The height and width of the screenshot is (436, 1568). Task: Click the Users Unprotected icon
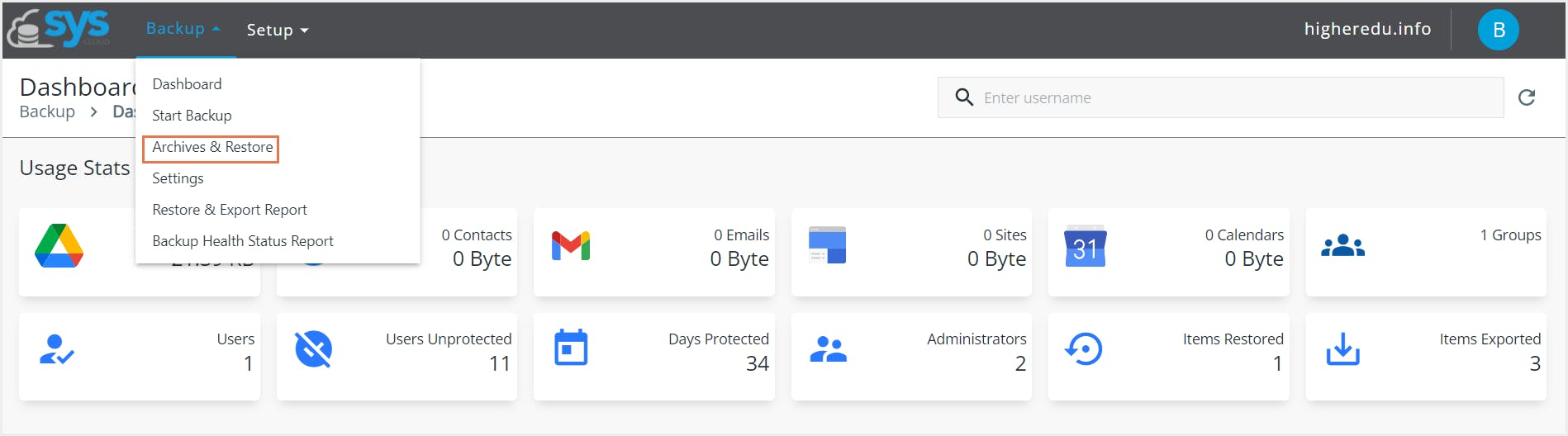(x=313, y=349)
